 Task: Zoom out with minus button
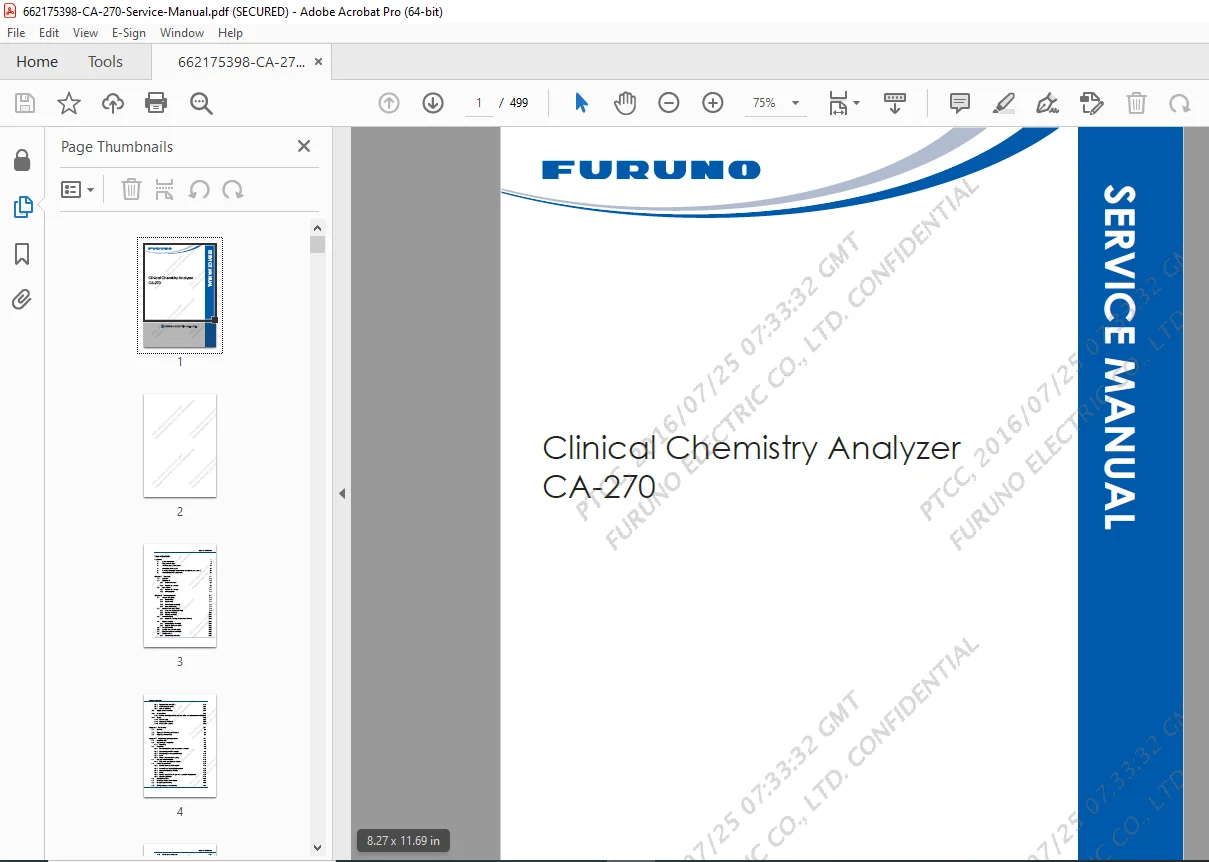coord(669,103)
